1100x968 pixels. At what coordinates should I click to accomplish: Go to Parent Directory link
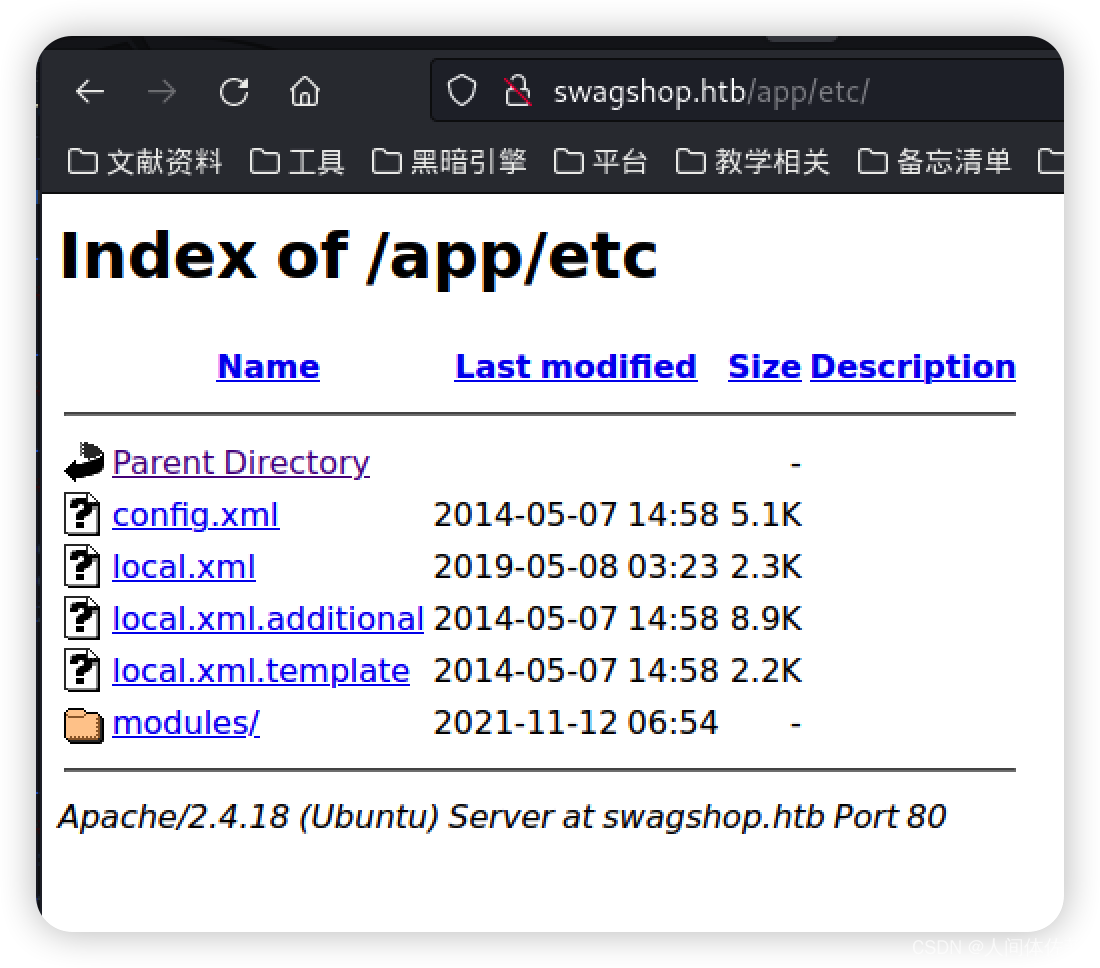[241, 463]
